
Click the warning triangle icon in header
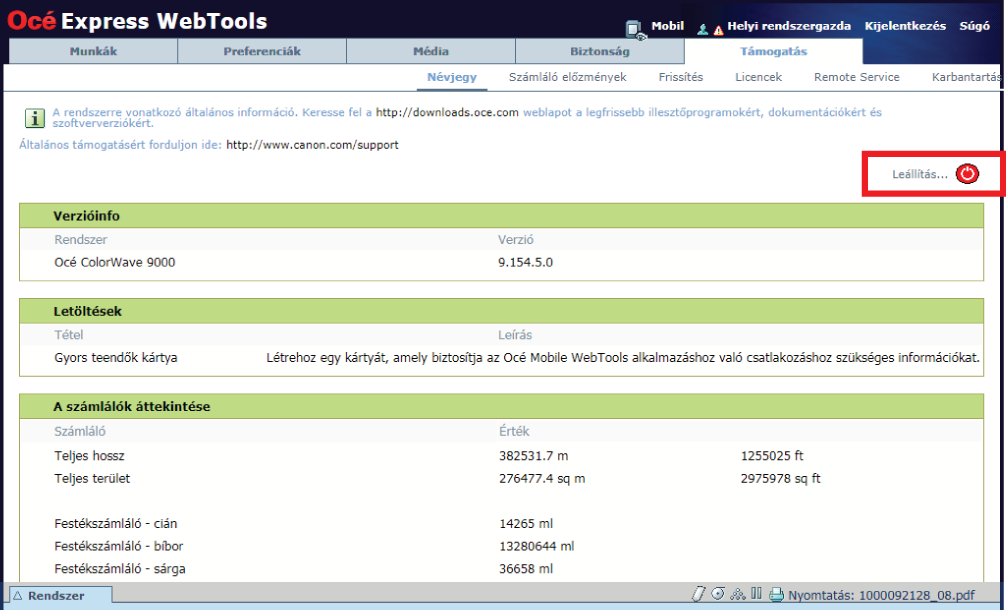point(718,30)
